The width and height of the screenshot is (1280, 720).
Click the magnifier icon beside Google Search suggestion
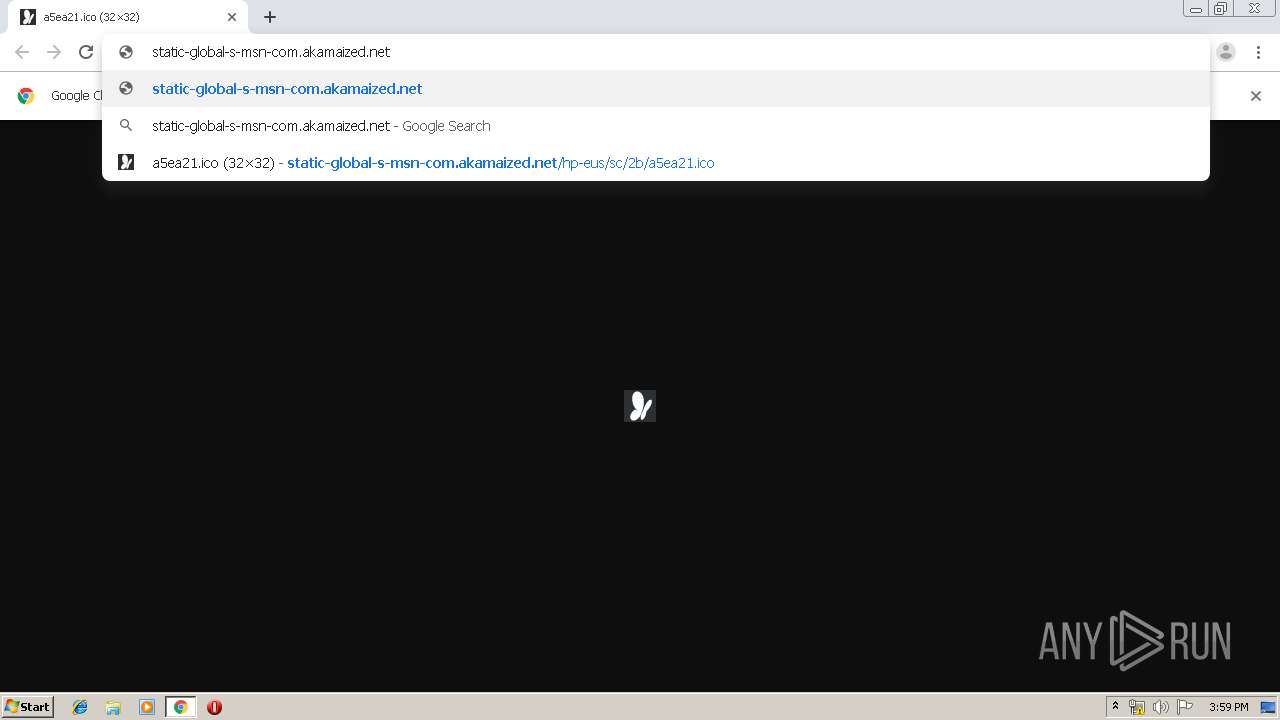(126, 126)
